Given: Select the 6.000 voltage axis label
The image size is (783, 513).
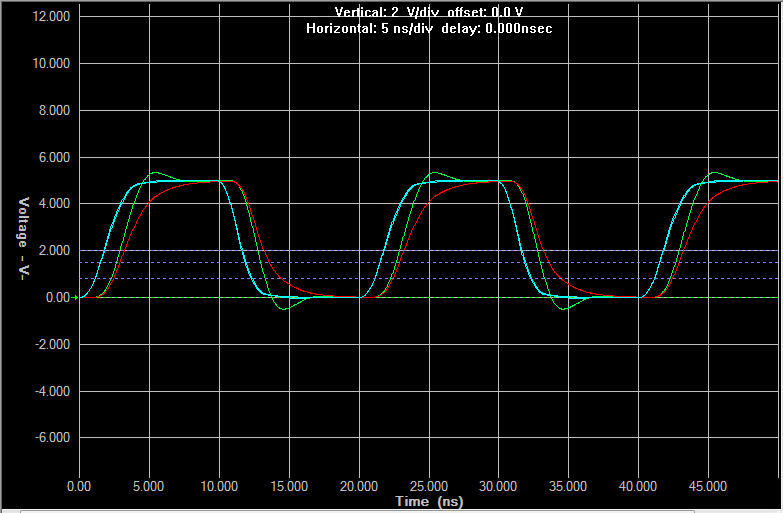Looking at the screenshot, I should point(55,157).
